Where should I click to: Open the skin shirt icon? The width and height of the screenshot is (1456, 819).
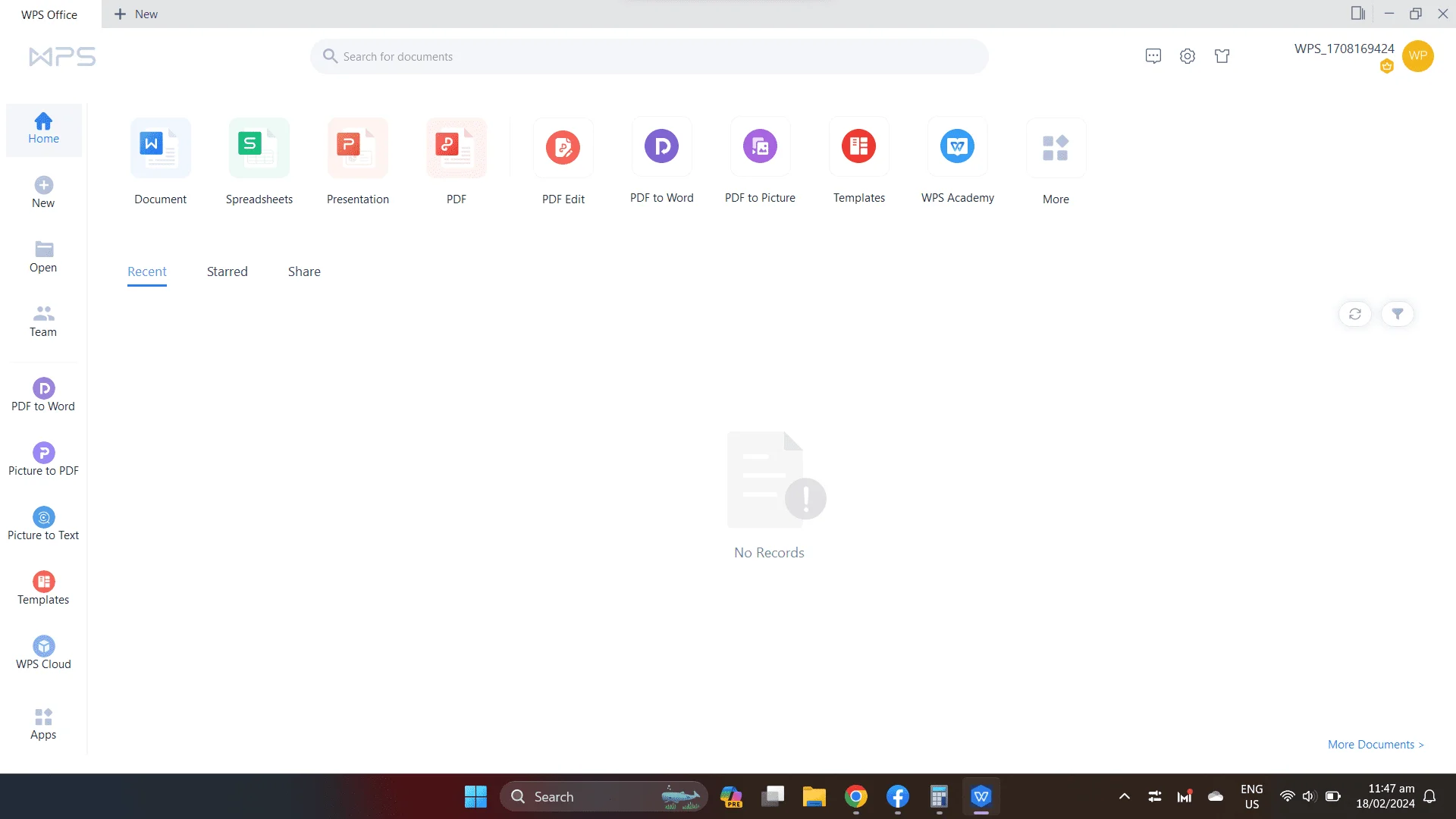click(1222, 56)
